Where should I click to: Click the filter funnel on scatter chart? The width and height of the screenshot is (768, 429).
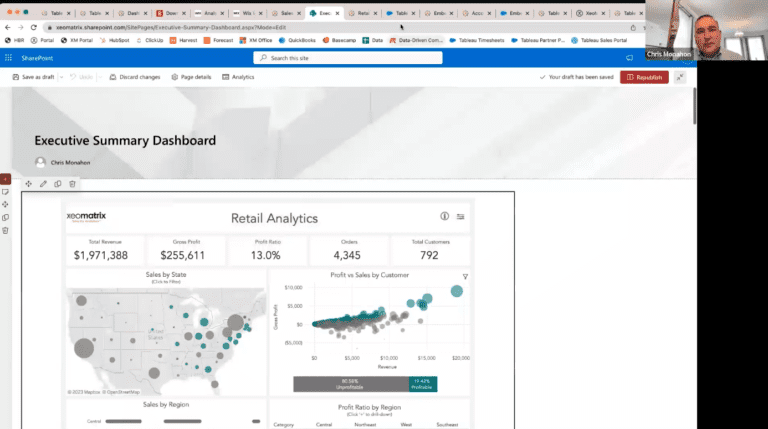coord(465,276)
